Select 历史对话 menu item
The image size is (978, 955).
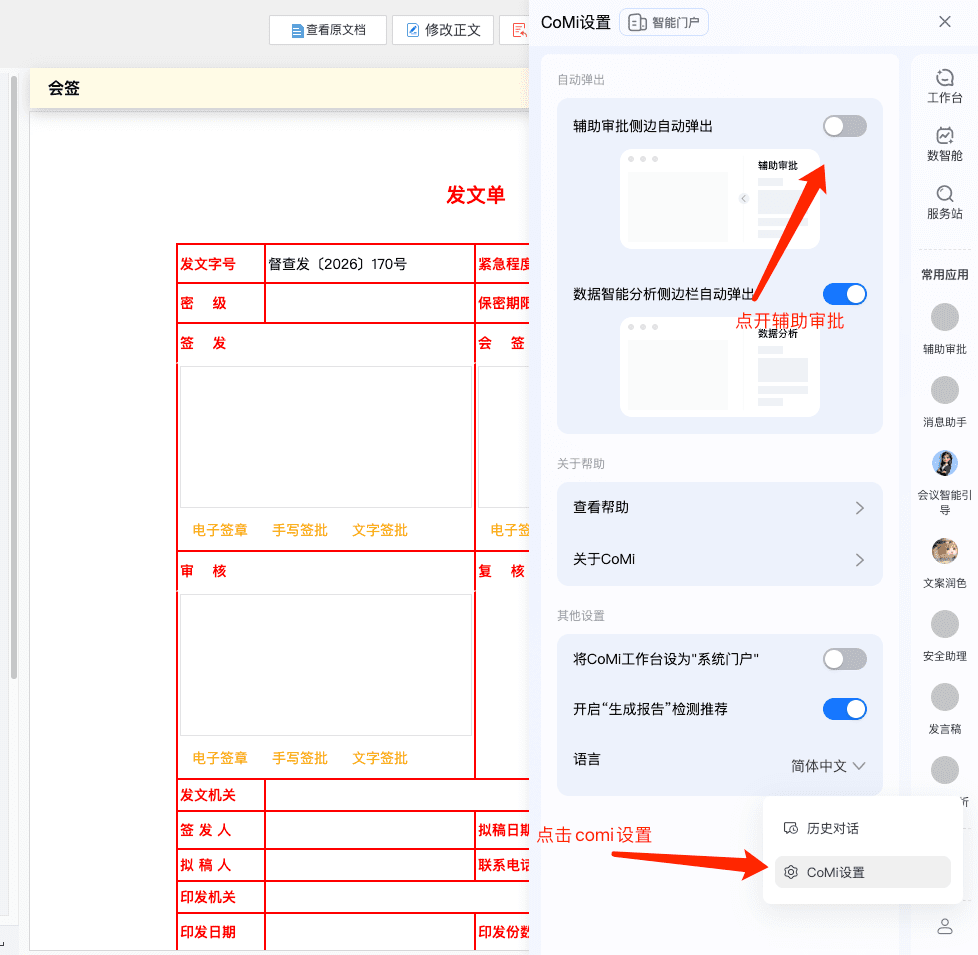[x=862, y=828]
